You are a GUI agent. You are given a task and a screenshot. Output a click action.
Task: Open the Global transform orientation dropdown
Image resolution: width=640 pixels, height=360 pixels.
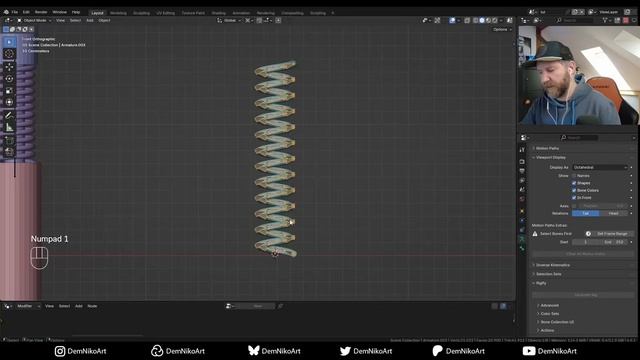228,20
